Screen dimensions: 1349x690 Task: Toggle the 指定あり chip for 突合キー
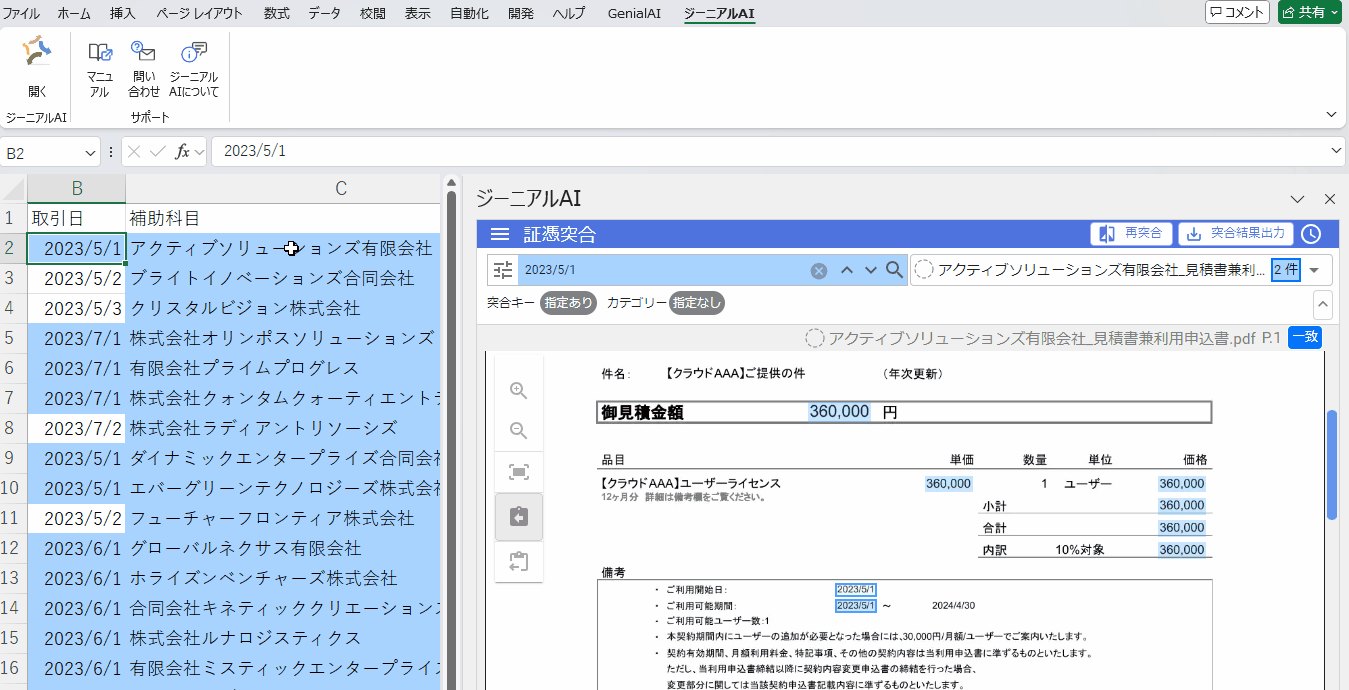569,302
